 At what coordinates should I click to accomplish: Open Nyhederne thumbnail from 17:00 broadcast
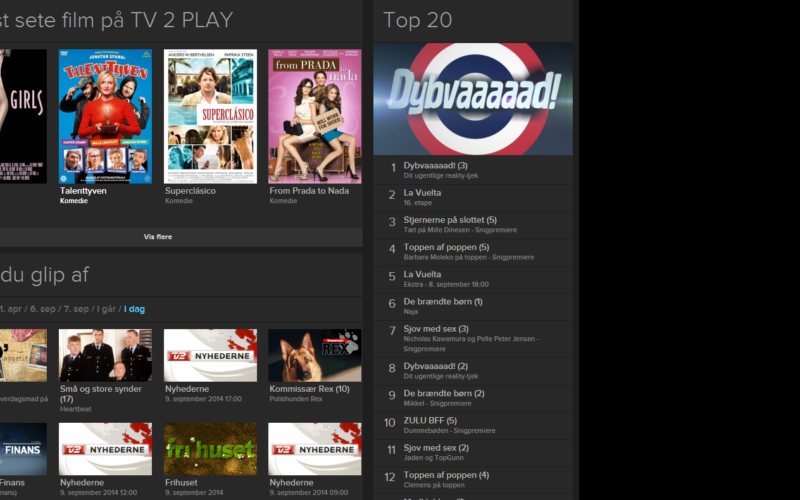tap(210, 355)
